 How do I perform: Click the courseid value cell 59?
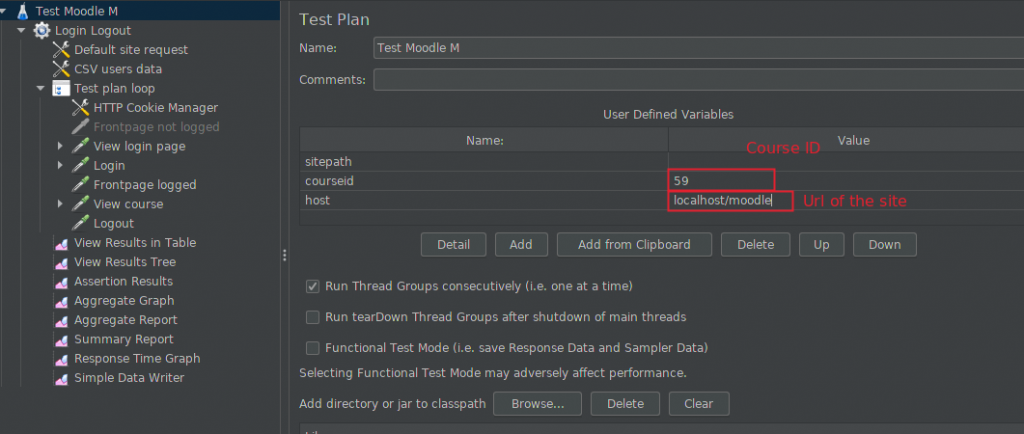coord(846,180)
